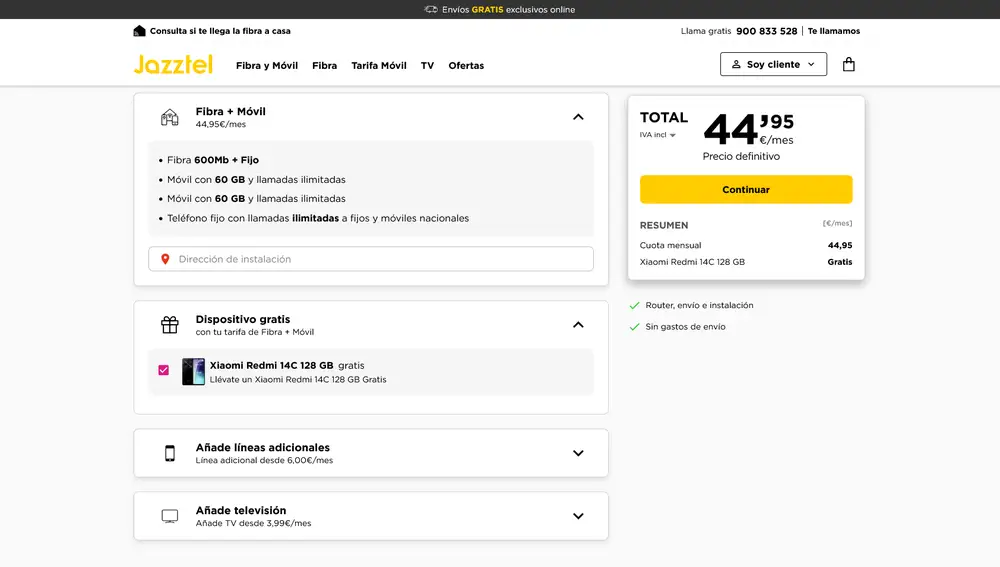The image size is (1000, 567).
Task: Click the red location pin icon
Action: [x=165, y=259]
